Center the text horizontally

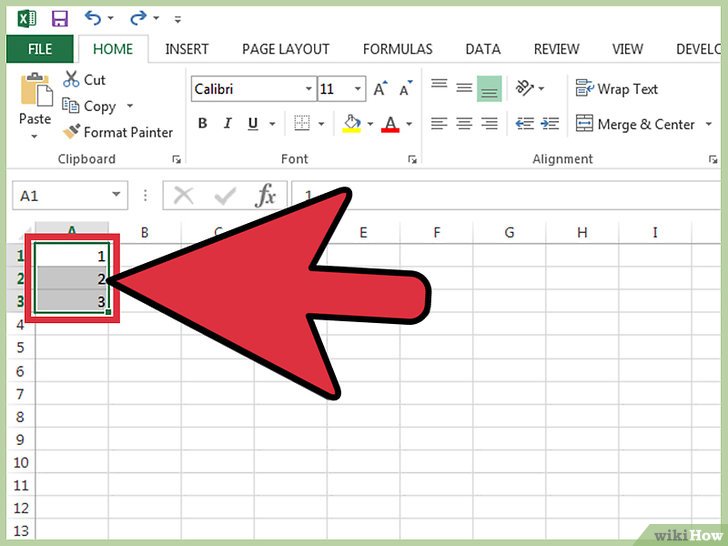(464, 123)
